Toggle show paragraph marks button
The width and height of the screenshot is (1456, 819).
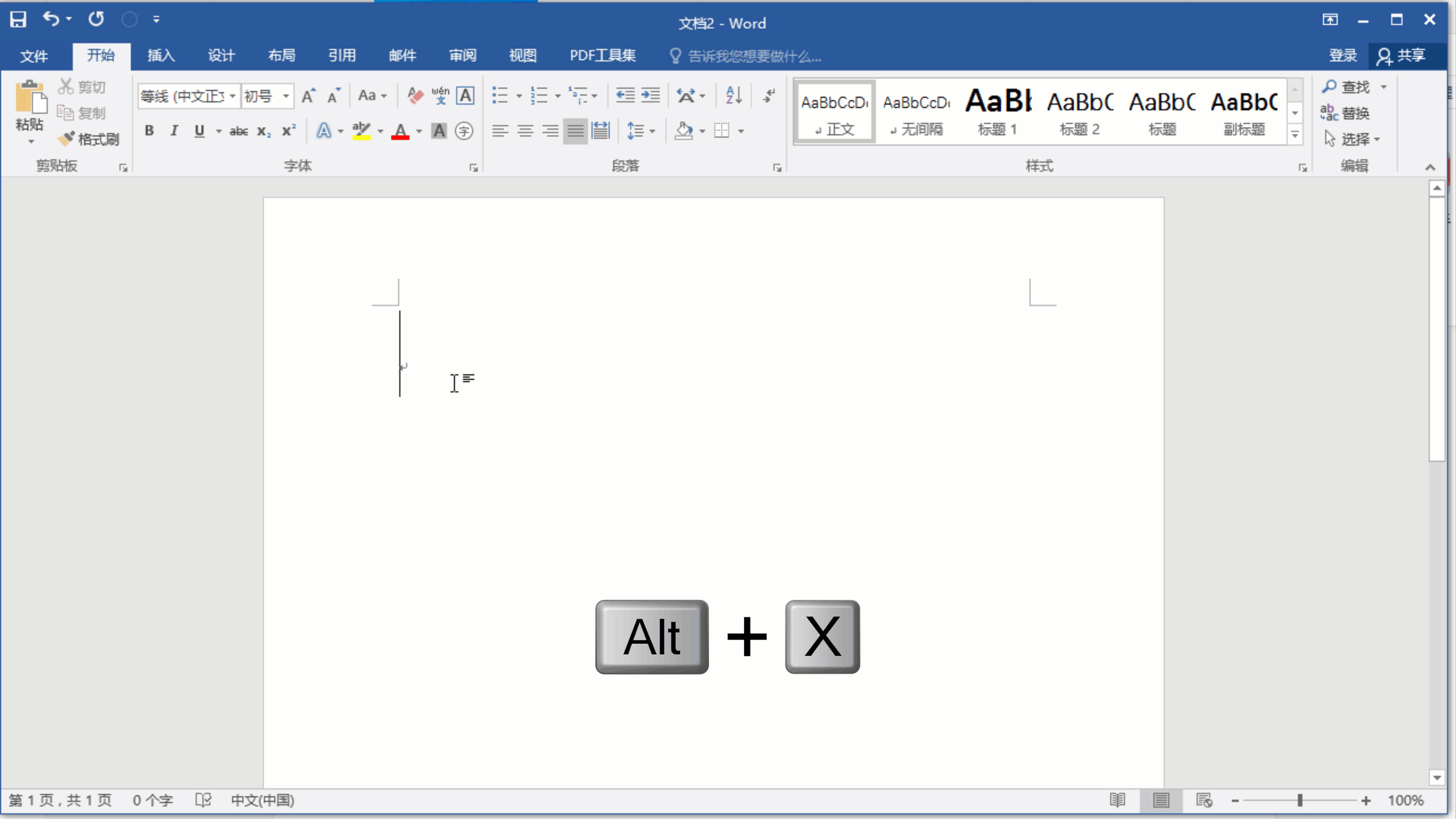click(x=769, y=96)
